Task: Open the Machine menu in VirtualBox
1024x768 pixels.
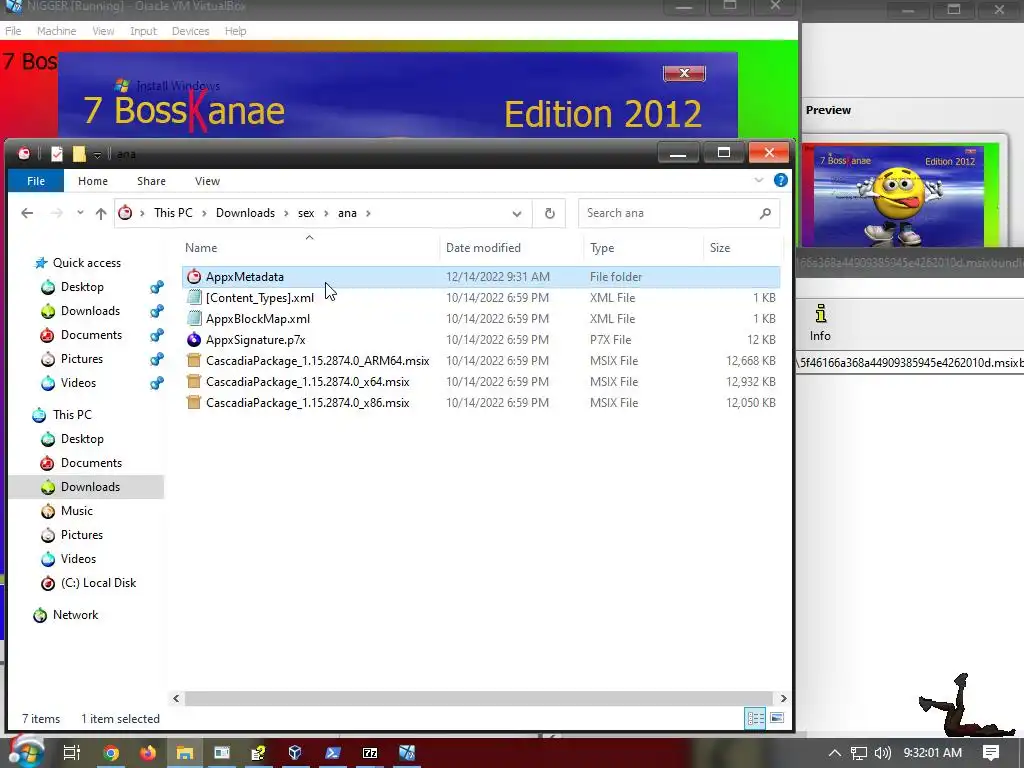Action: pos(56,31)
